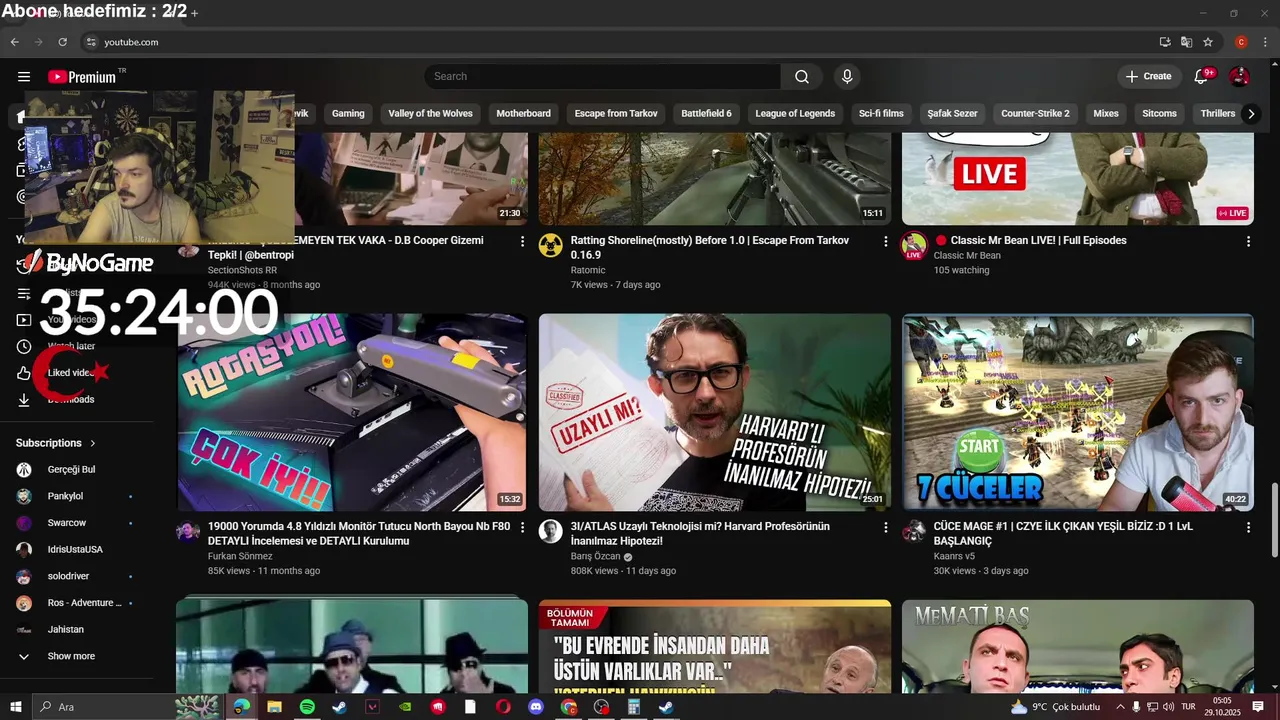Click the Create button
The height and width of the screenshot is (720, 1280).
coord(1148,77)
